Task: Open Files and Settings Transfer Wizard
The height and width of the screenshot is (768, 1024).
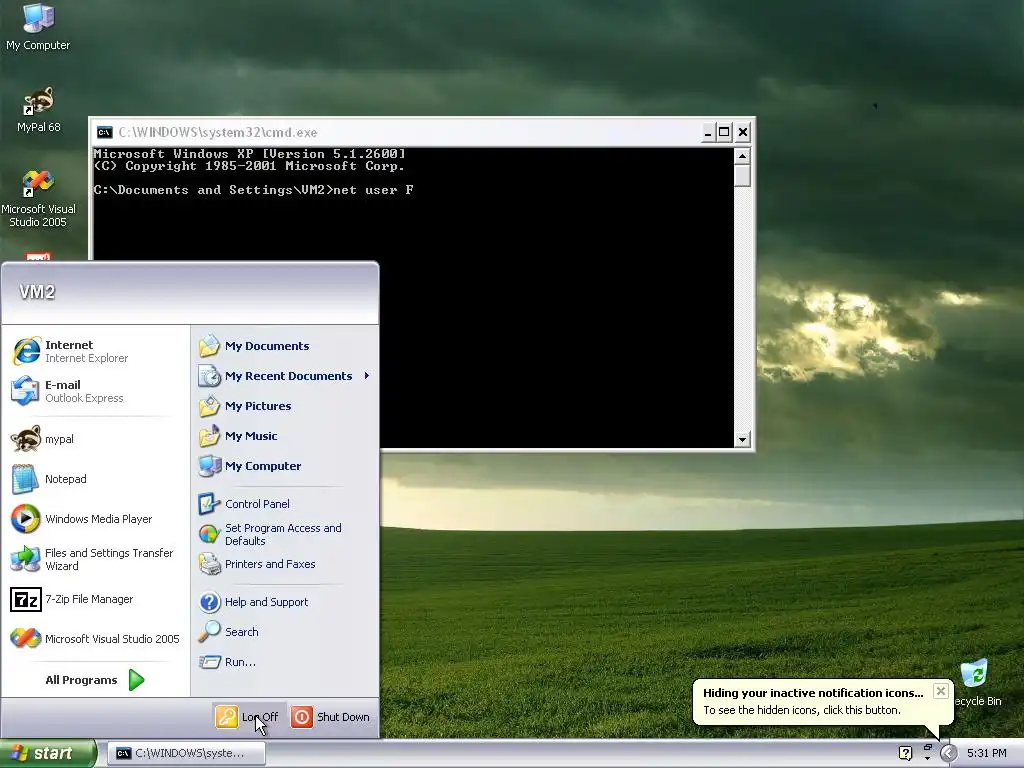Action: coord(95,559)
